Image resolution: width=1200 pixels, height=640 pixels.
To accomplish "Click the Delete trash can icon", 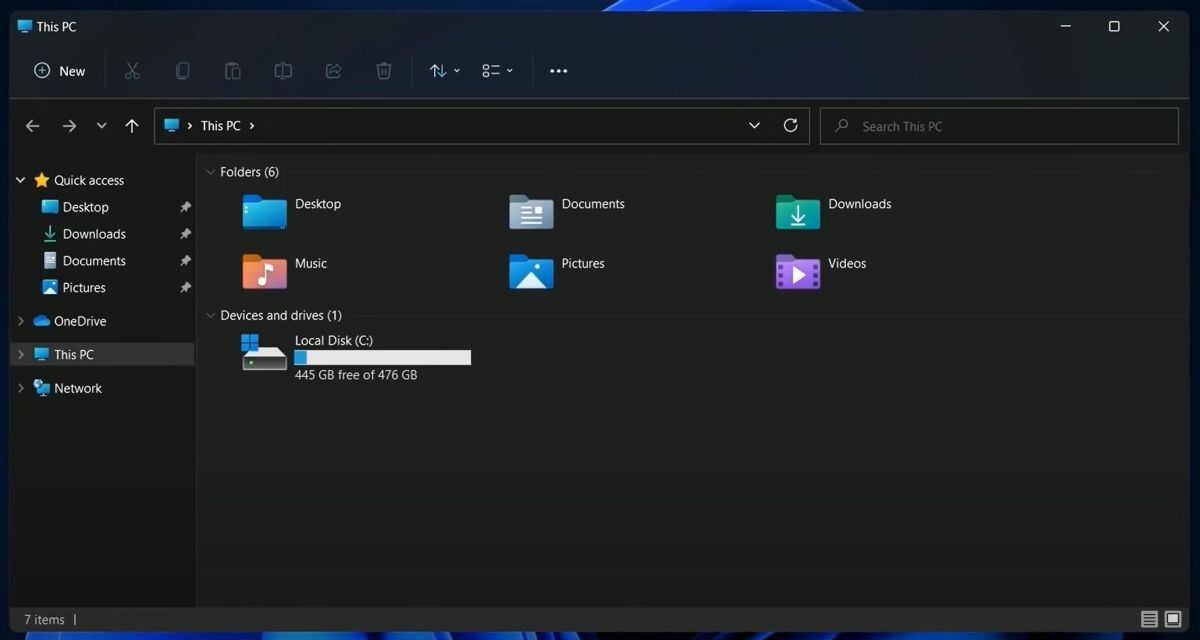I will [x=384, y=71].
